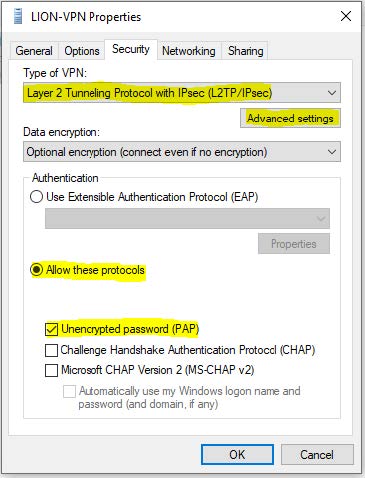
Task: Expand the disabled EAP method dropdown
Action: click(x=187, y=219)
